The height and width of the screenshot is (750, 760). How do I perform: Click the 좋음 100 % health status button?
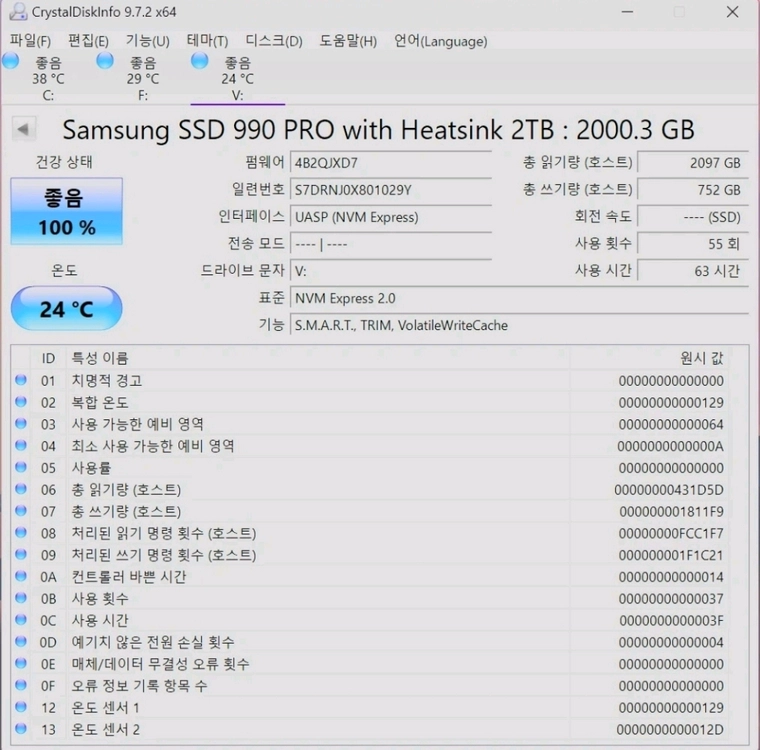click(66, 211)
